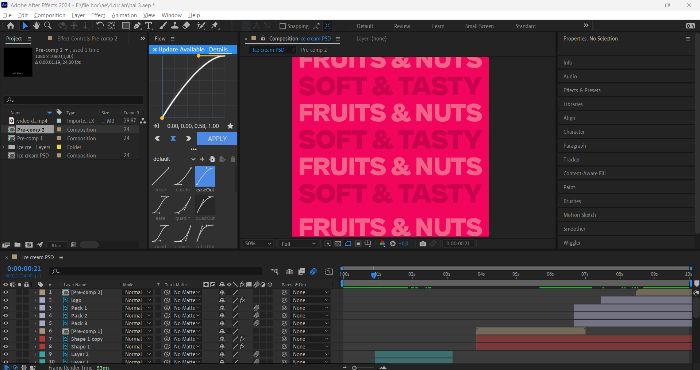Open blending mode dropdown for Pre-comp 2 layer
Viewport: 700px width, 370px height.
(138, 292)
